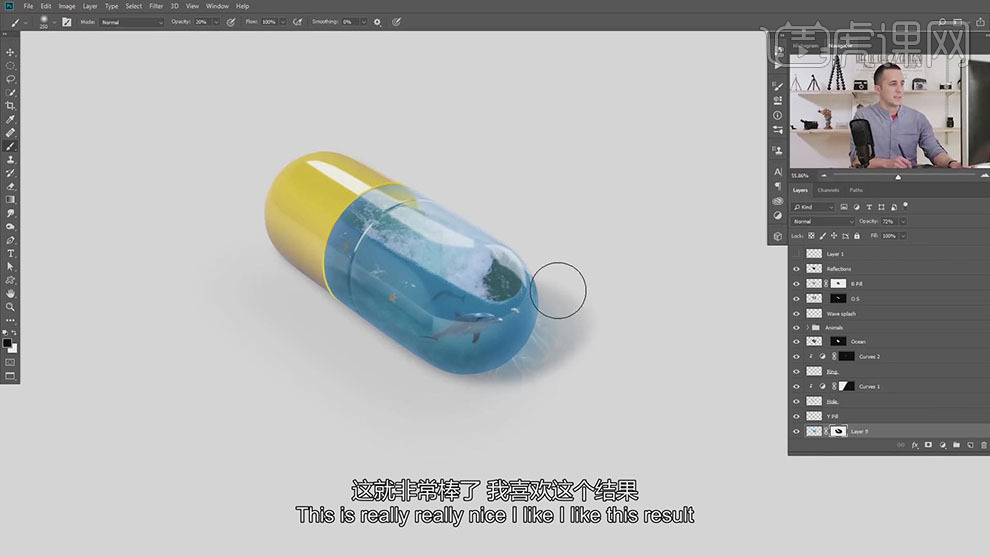Select the Clone Stamp tool
This screenshot has height=557, width=990.
(x=10, y=160)
